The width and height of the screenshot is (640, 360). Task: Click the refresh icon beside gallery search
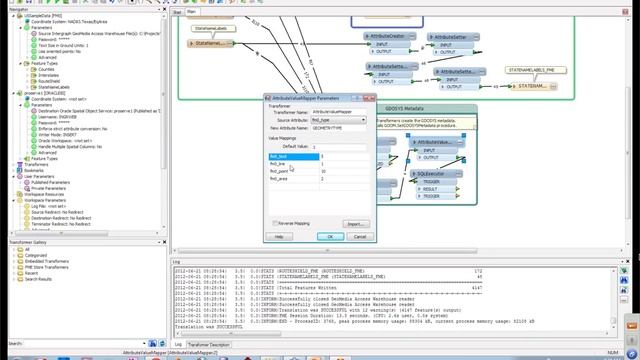point(162,344)
